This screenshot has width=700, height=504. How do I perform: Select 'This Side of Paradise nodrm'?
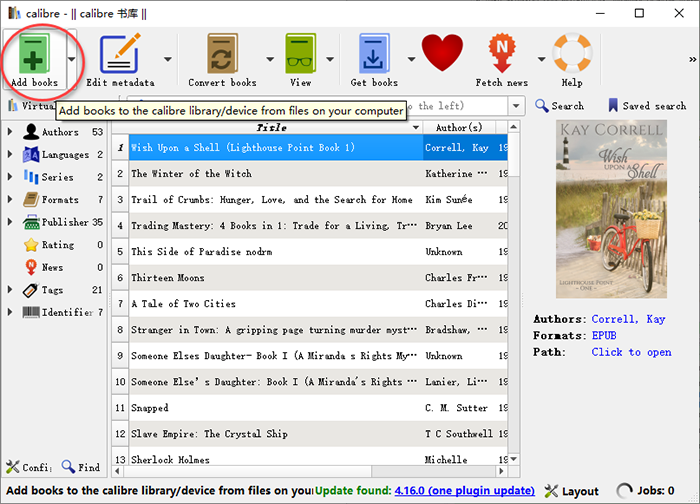click(x=309, y=252)
